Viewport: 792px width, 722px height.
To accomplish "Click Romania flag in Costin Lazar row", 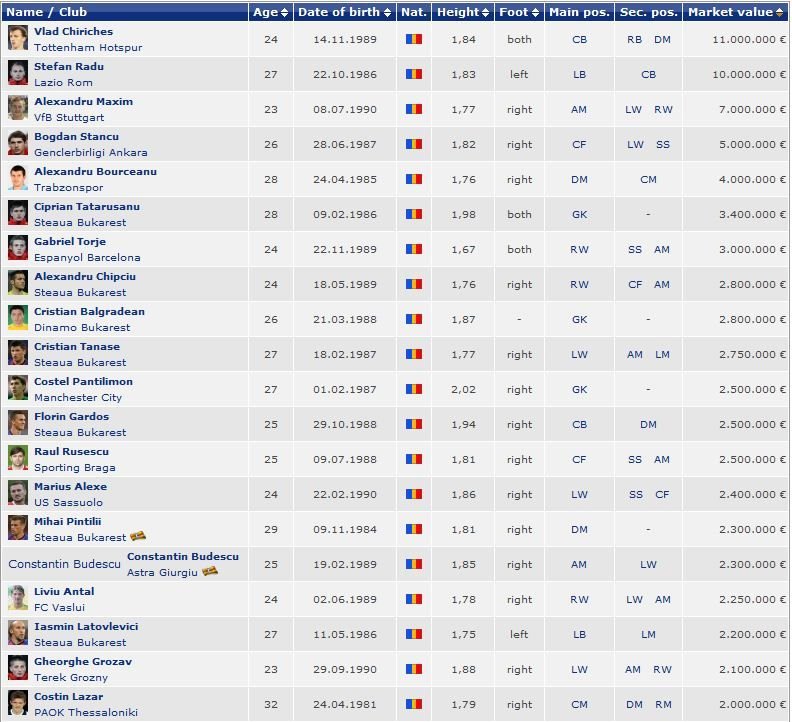I will (x=414, y=704).
